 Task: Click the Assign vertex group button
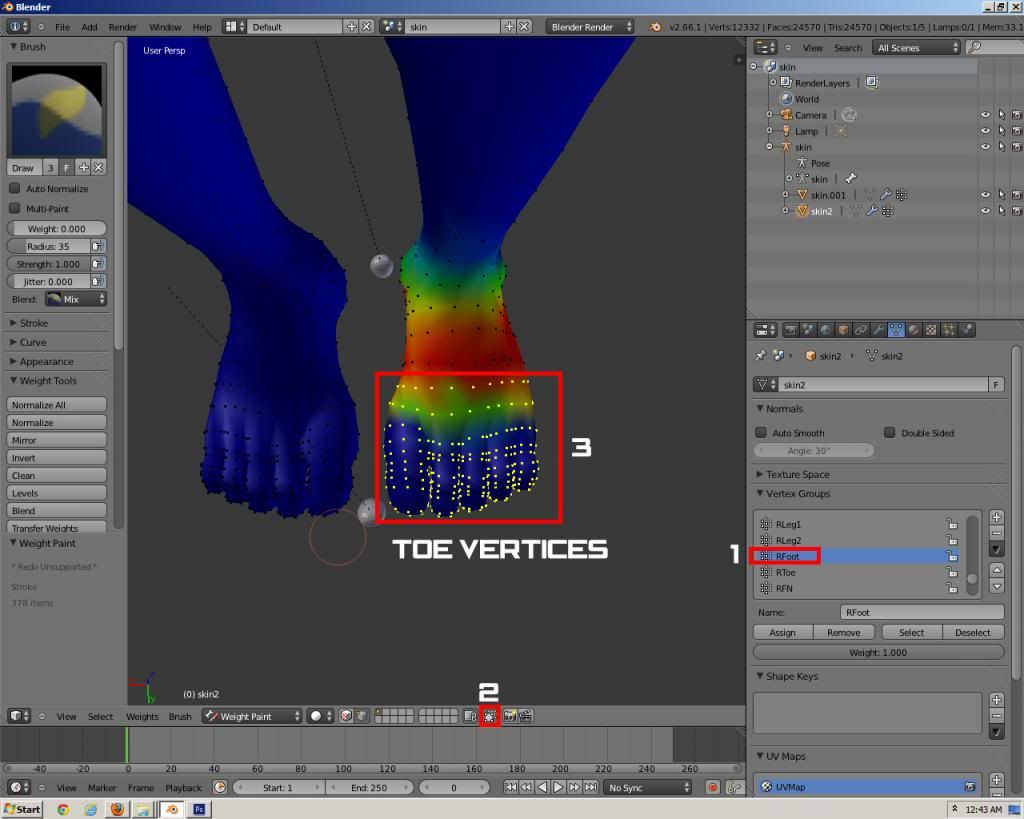tap(782, 632)
